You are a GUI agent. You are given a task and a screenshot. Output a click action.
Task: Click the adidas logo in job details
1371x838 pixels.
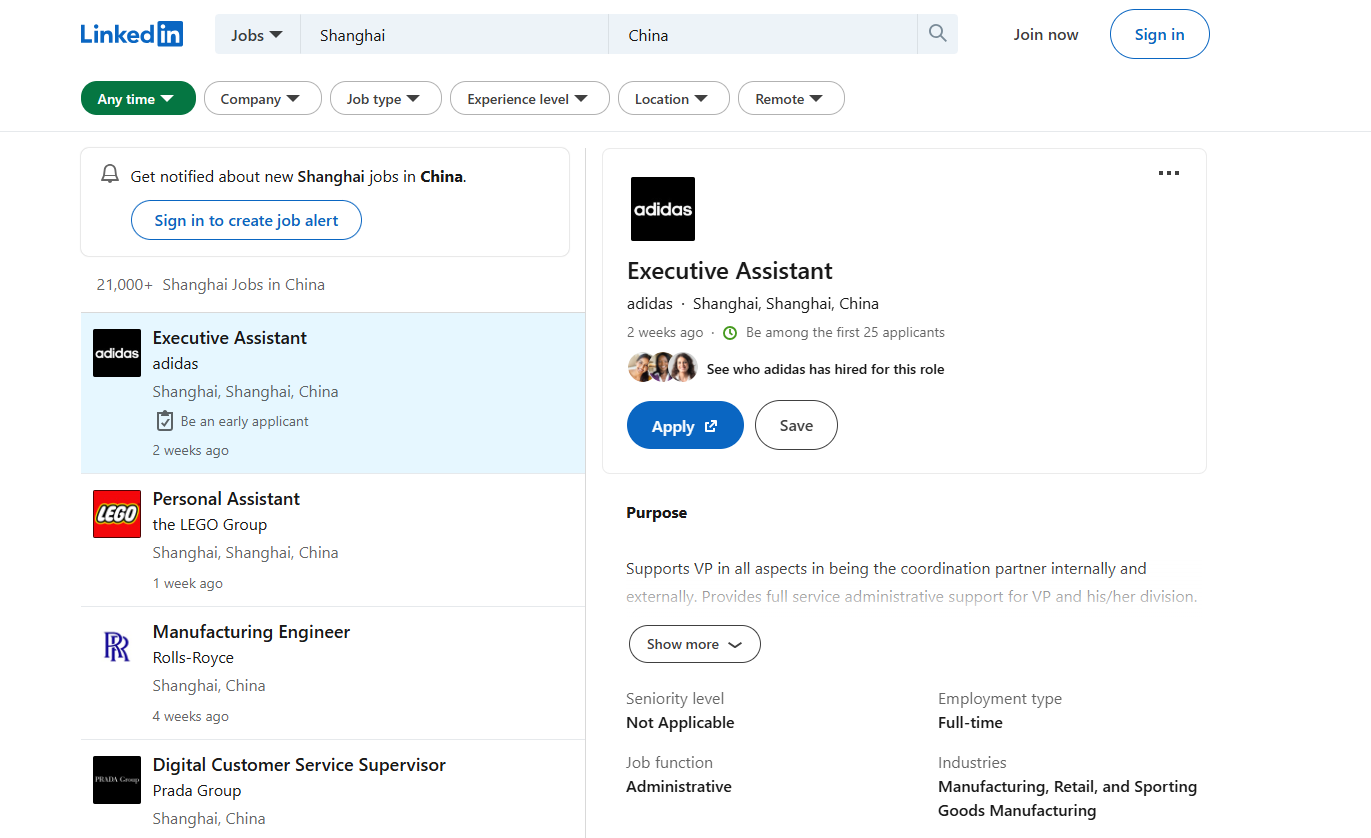click(663, 209)
